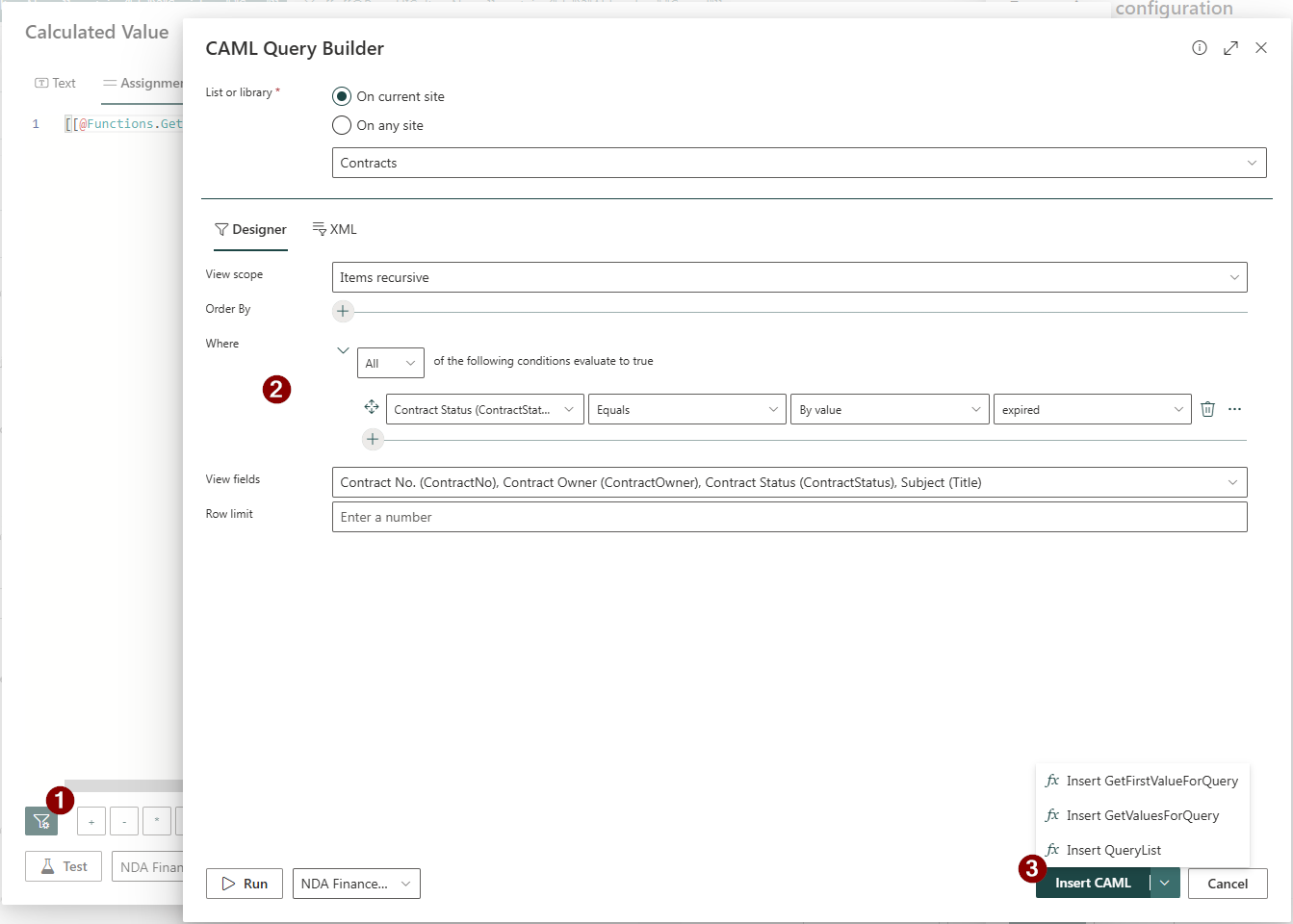Choose Insert GetValuesForQuery from menu
Screen dimensions: 1293x924
pyautogui.click(x=1142, y=815)
